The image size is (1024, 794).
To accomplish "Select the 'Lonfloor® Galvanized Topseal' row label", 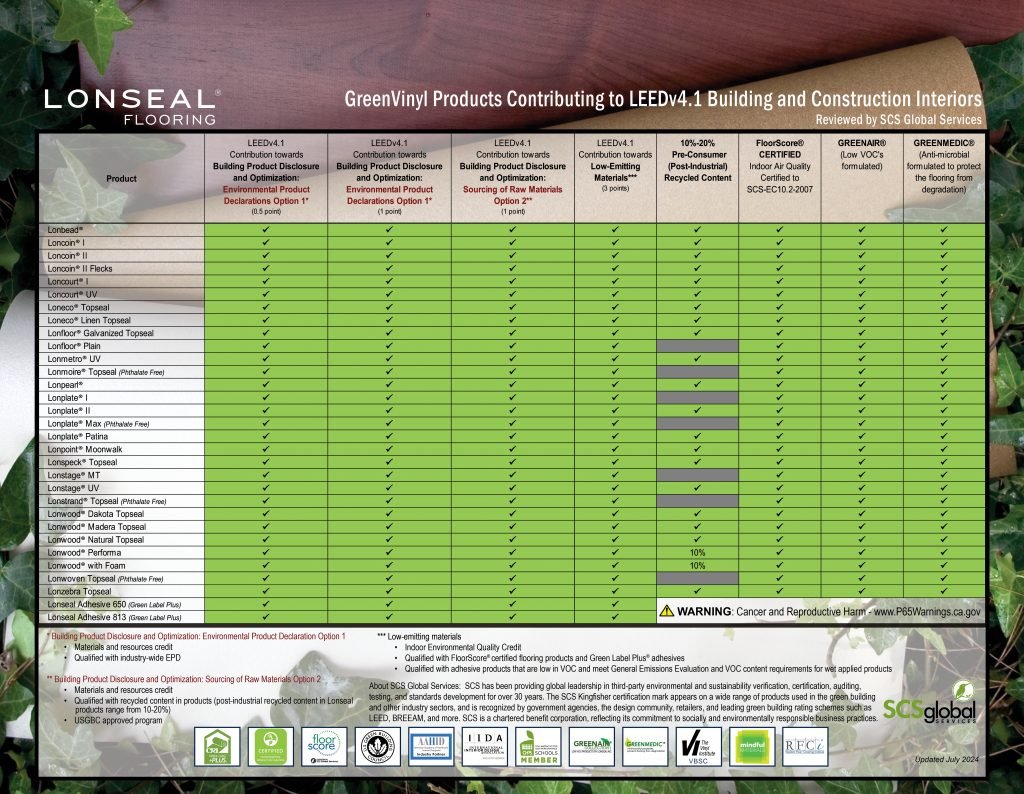I will coord(101,333).
